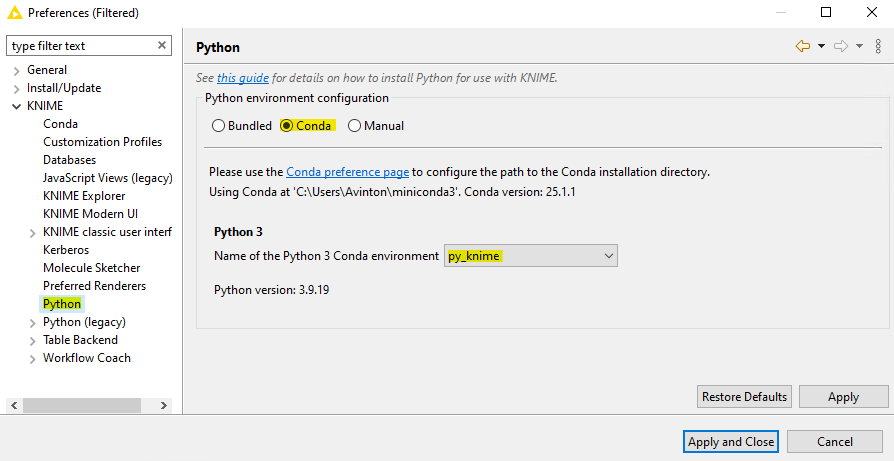Screen dimensions: 894x461
Task: Open the Databases preference page
Action: pyautogui.click(x=70, y=160)
